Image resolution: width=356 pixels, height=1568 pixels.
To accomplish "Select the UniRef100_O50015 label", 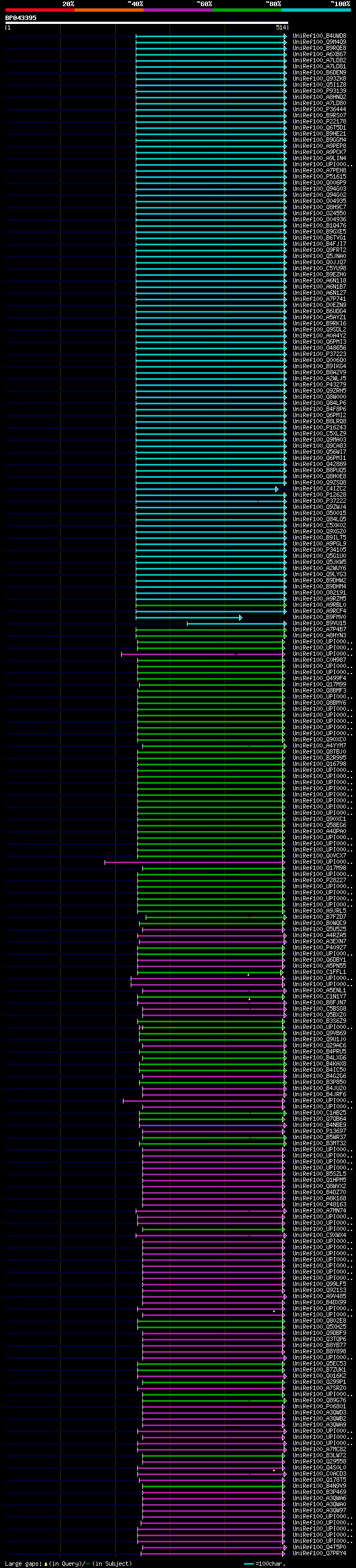I will coord(319,513).
